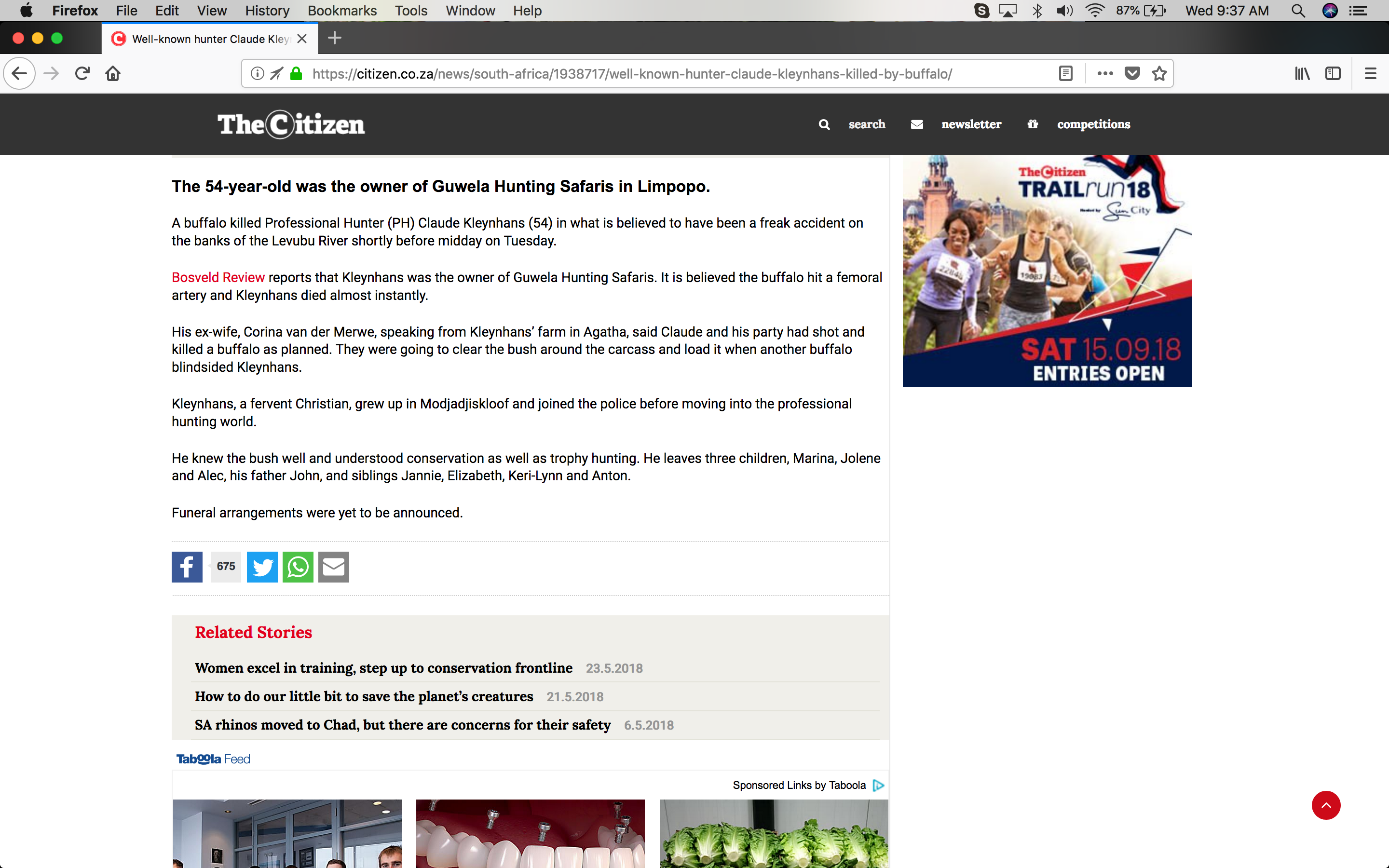The height and width of the screenshot is (868, 1389).
Task: Click battery status 87% indicator
Action: pyautogui.click(x=1141, y=10)
